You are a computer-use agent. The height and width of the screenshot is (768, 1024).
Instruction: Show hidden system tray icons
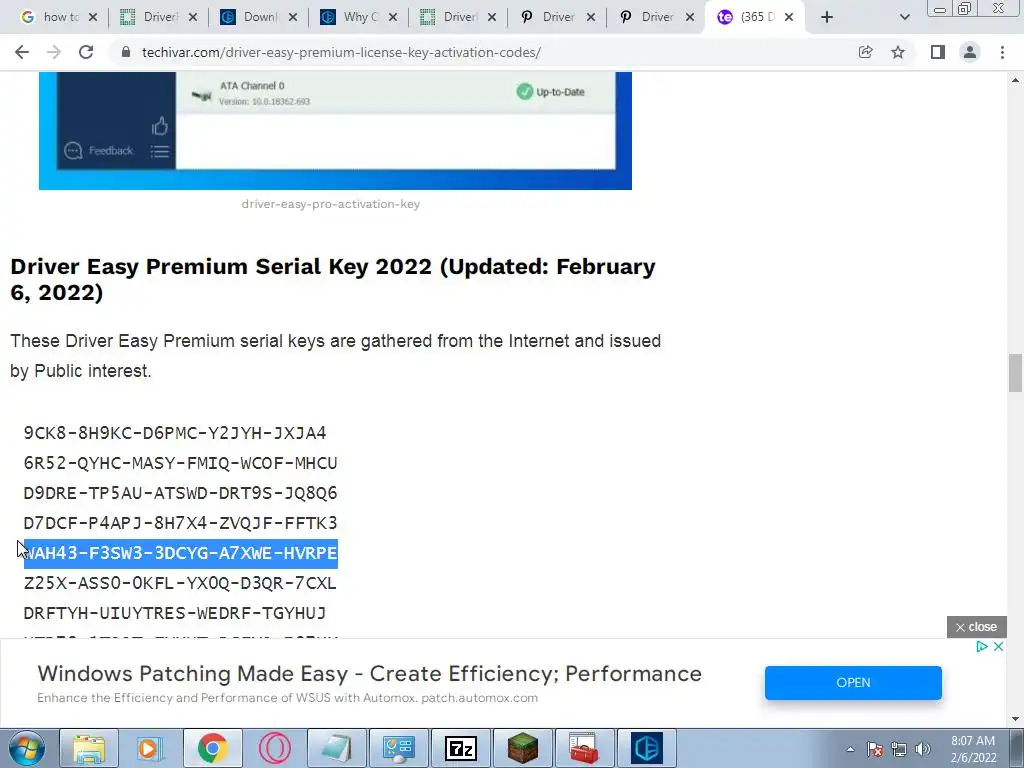click(x=850, y=749)
